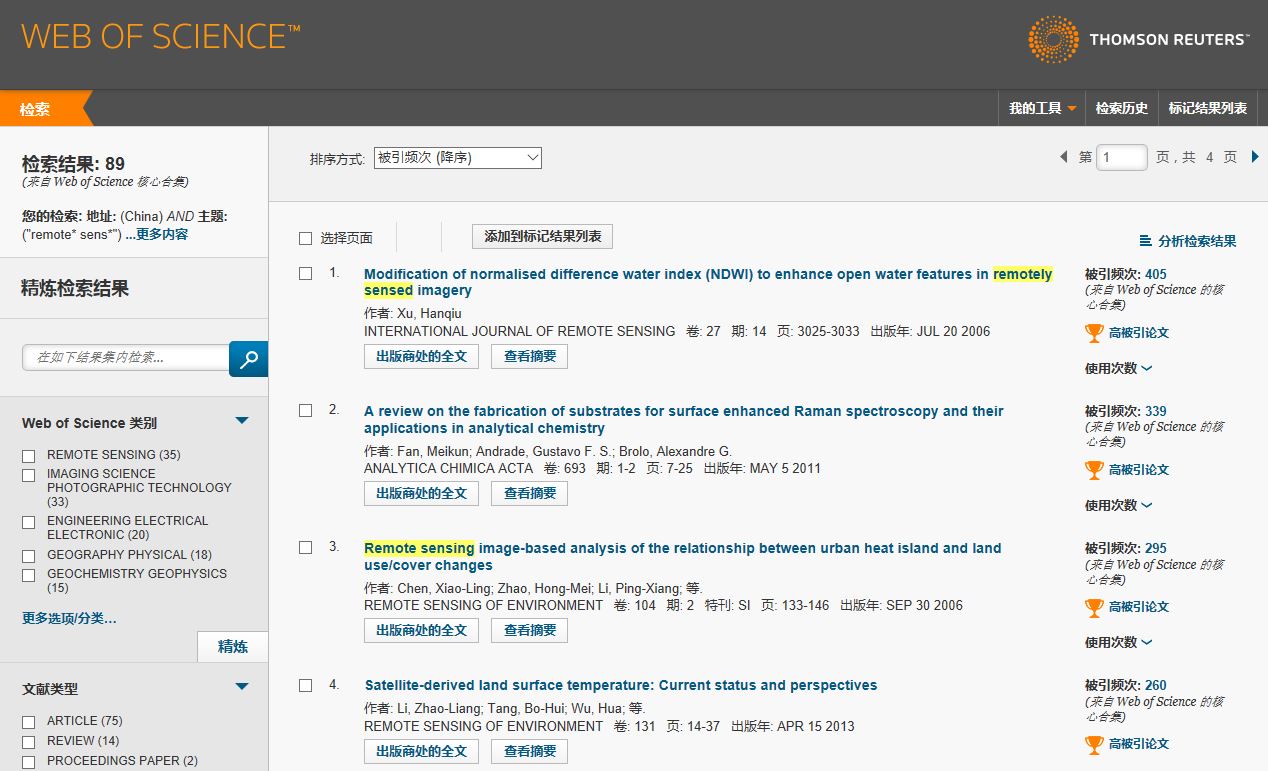Click citation count 405

[1155, 274]
